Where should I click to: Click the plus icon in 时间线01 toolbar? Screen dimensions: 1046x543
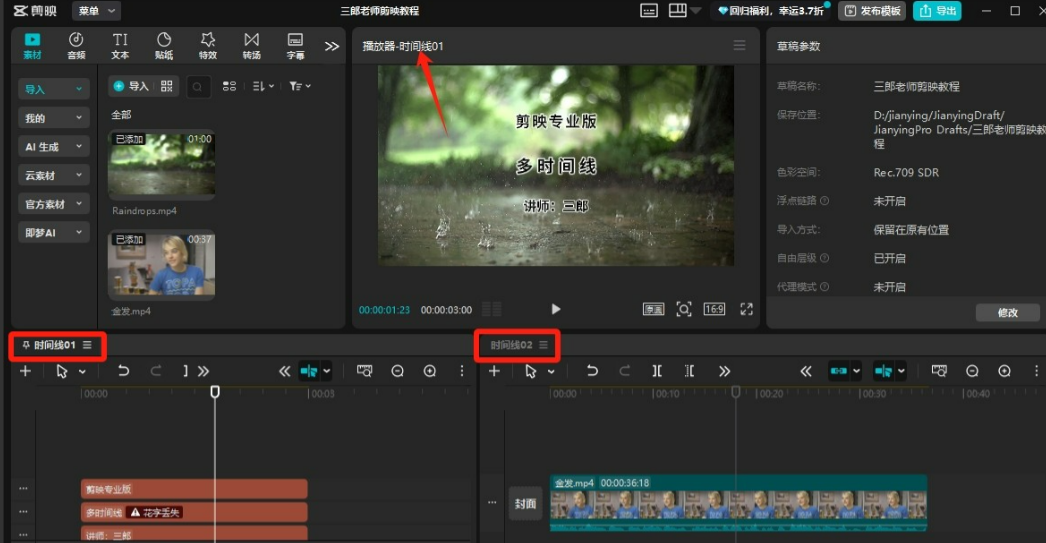(25, 371)
